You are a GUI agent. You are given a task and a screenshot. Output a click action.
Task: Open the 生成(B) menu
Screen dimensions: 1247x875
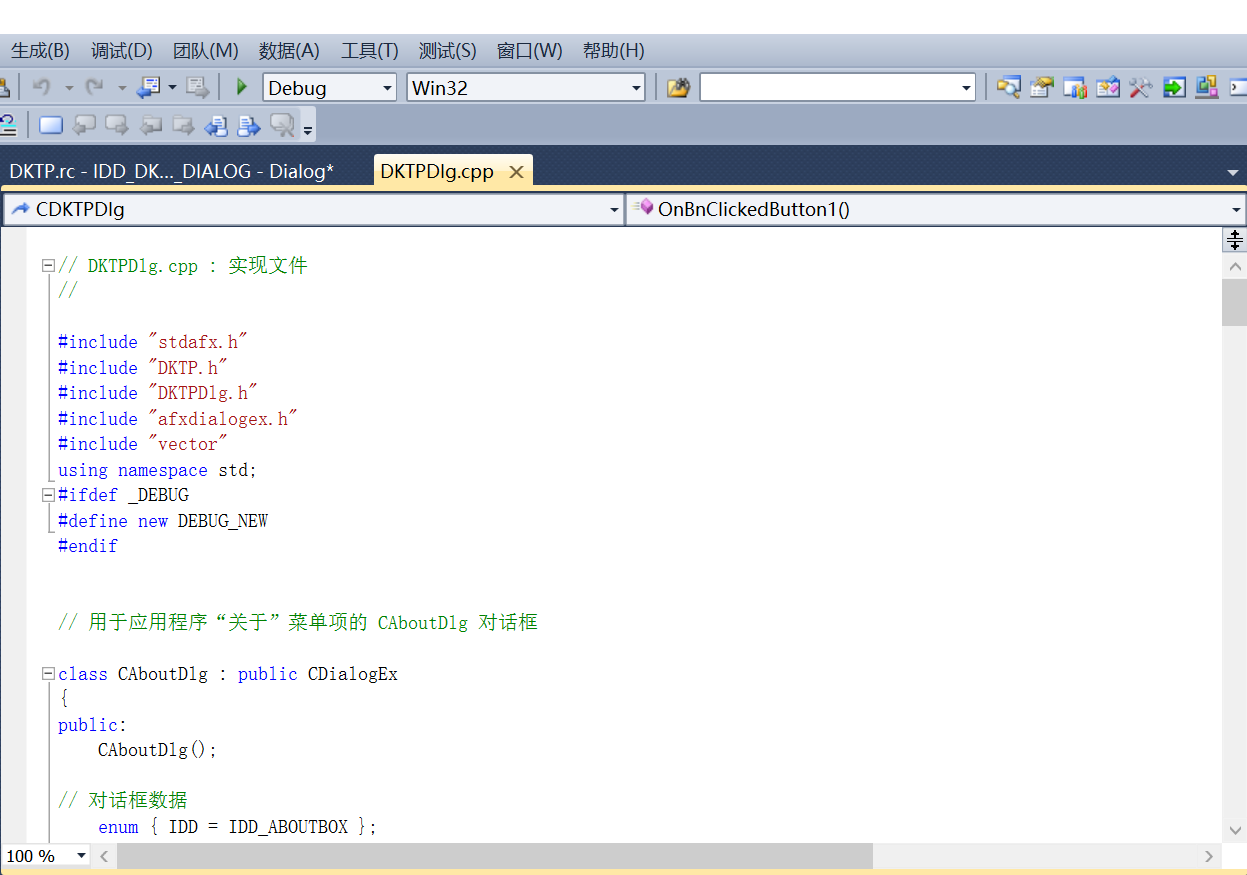tap(40, 50)
